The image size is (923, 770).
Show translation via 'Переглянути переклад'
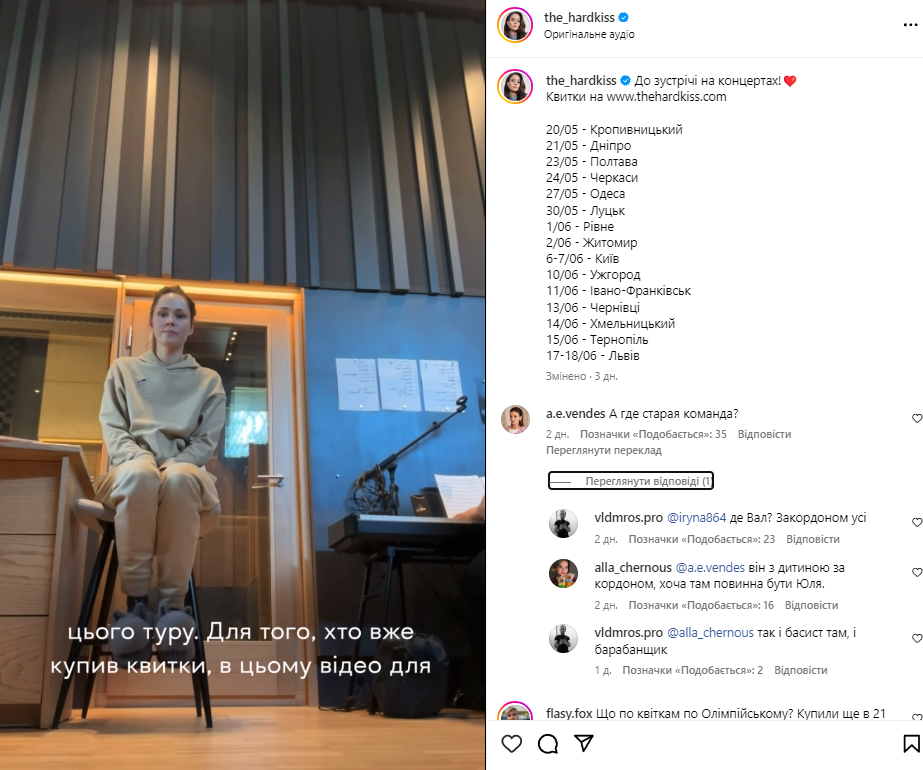[x=603, y=450]
